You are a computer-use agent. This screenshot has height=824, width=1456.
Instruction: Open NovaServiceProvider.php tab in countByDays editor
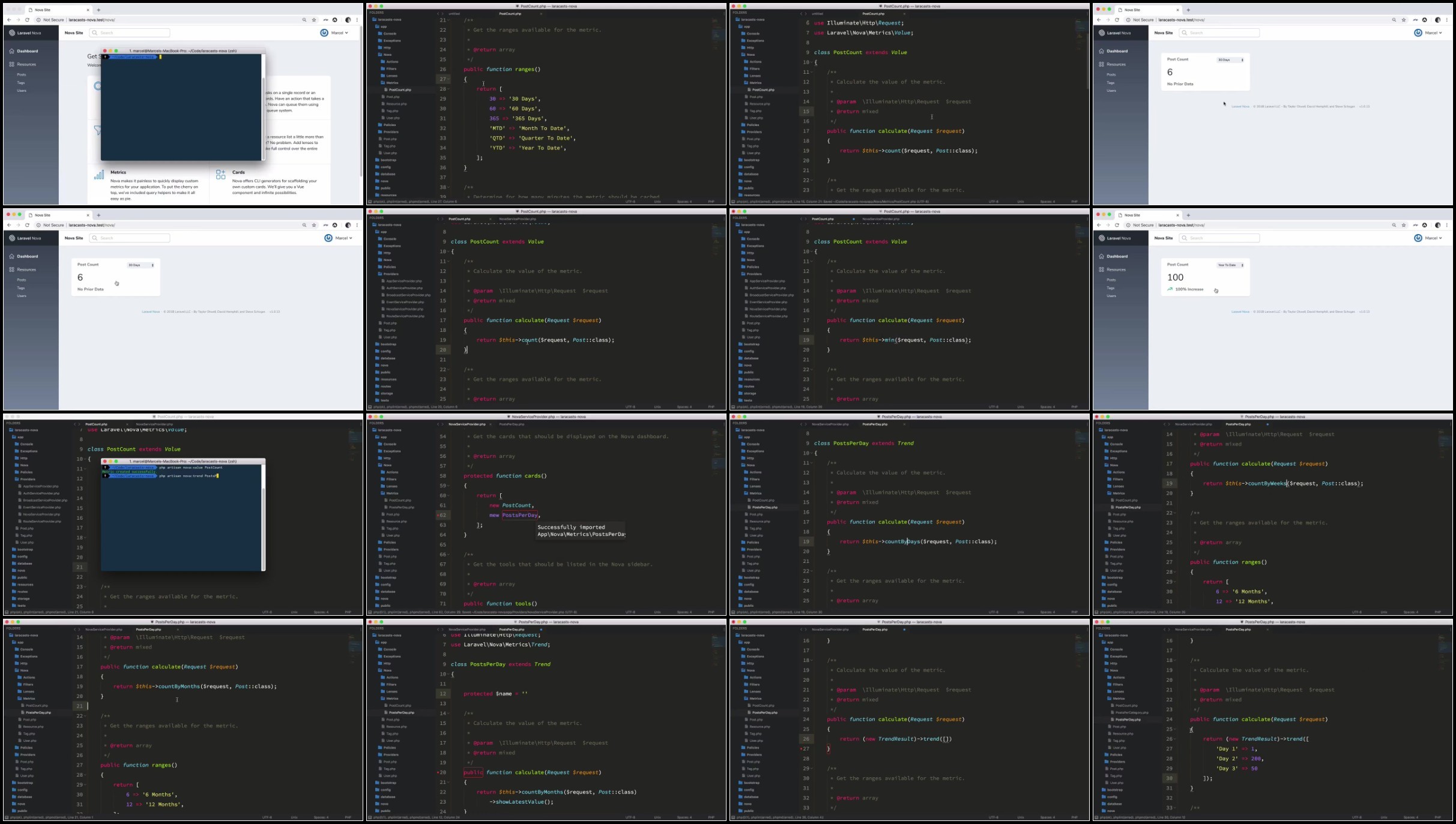coord(830,424)
